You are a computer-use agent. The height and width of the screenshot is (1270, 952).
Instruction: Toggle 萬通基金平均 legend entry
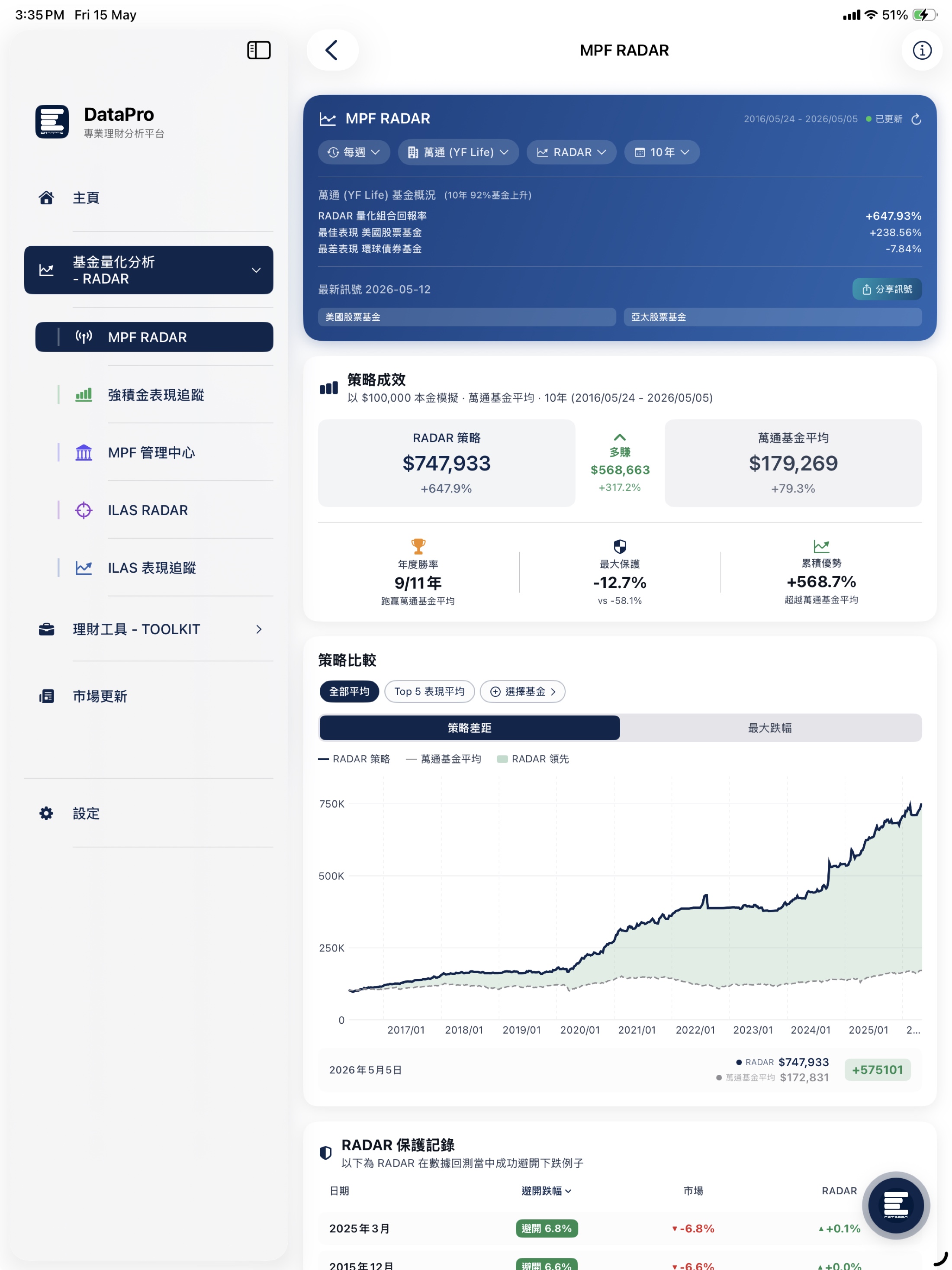[x=444, y=758]
